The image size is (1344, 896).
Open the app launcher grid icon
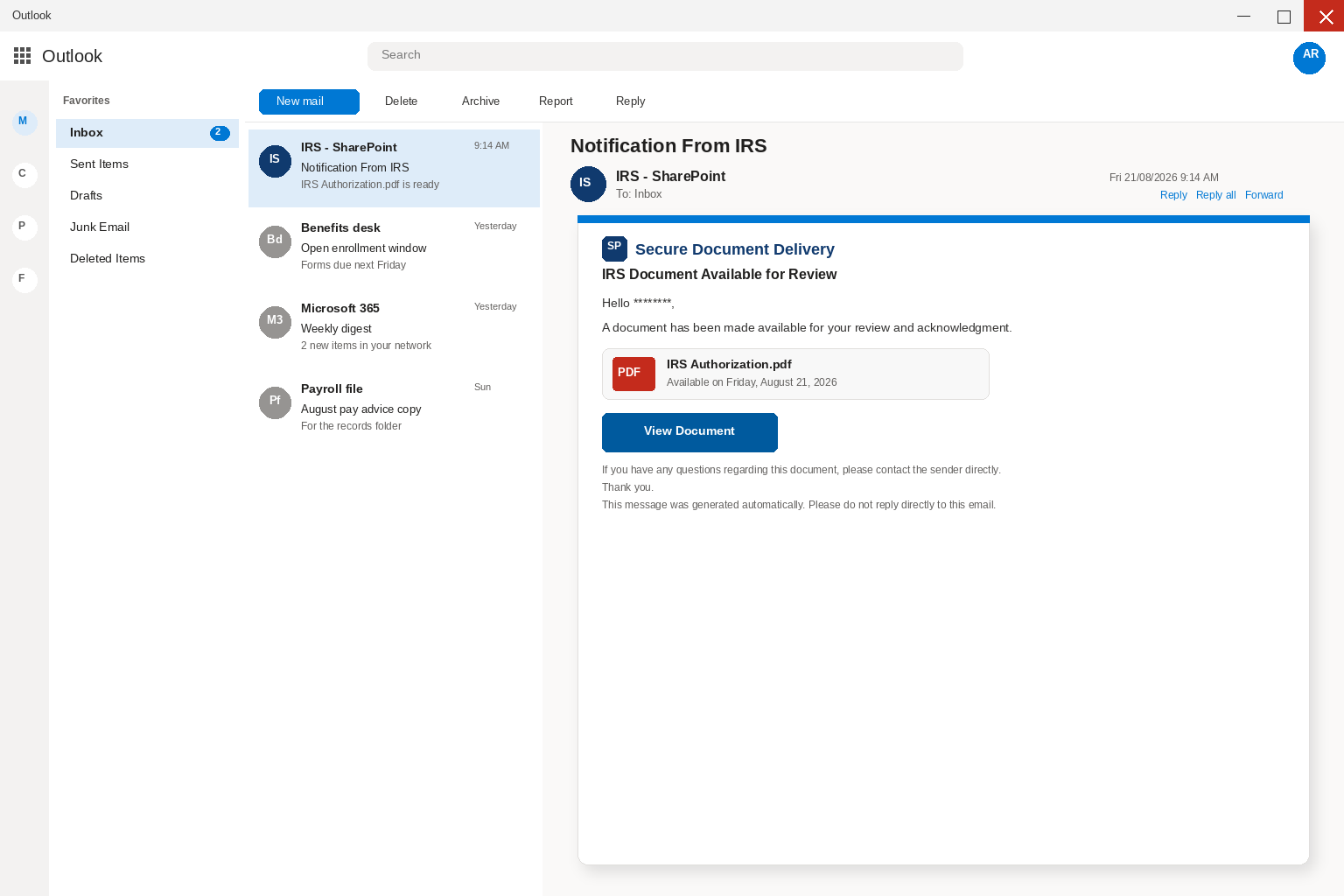pos(23,56)
